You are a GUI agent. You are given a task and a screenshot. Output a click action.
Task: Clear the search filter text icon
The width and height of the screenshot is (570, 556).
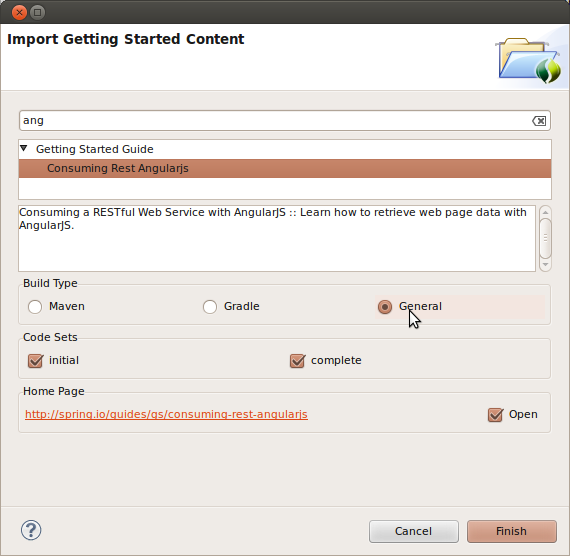[539, 121]
